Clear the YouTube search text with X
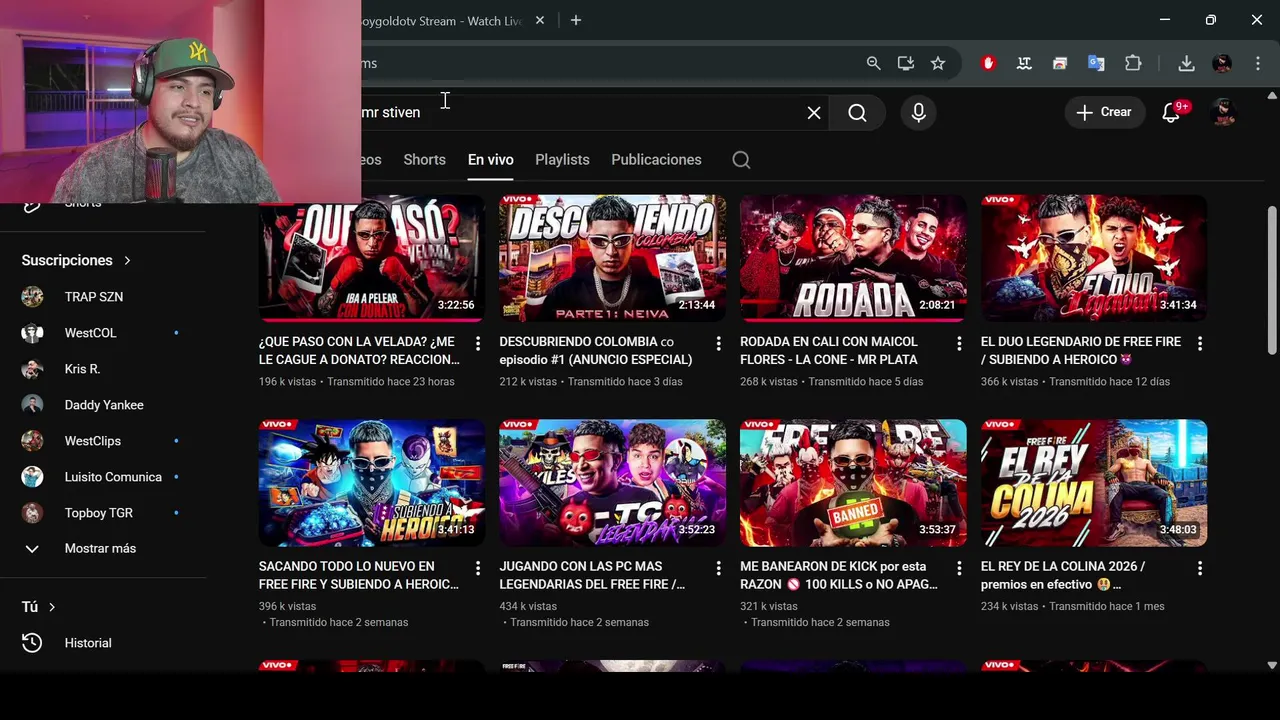1280x720 pixels. pos(814,113)
